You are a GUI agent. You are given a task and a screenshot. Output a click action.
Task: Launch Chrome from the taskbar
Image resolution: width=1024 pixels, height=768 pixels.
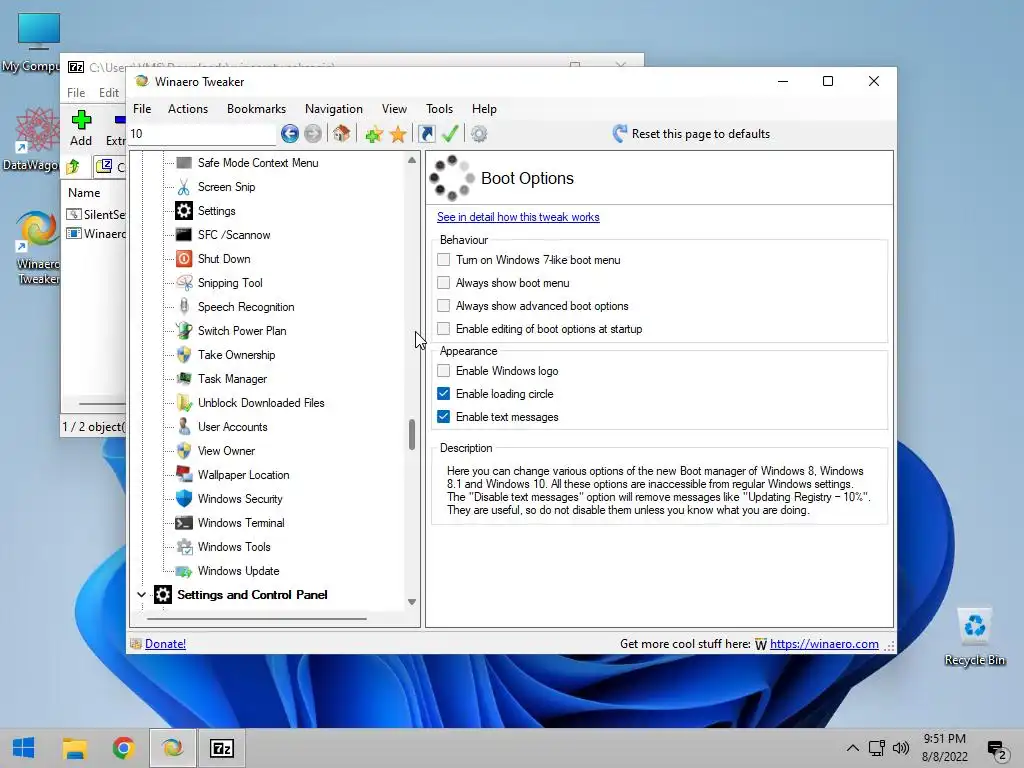point(123,748)
